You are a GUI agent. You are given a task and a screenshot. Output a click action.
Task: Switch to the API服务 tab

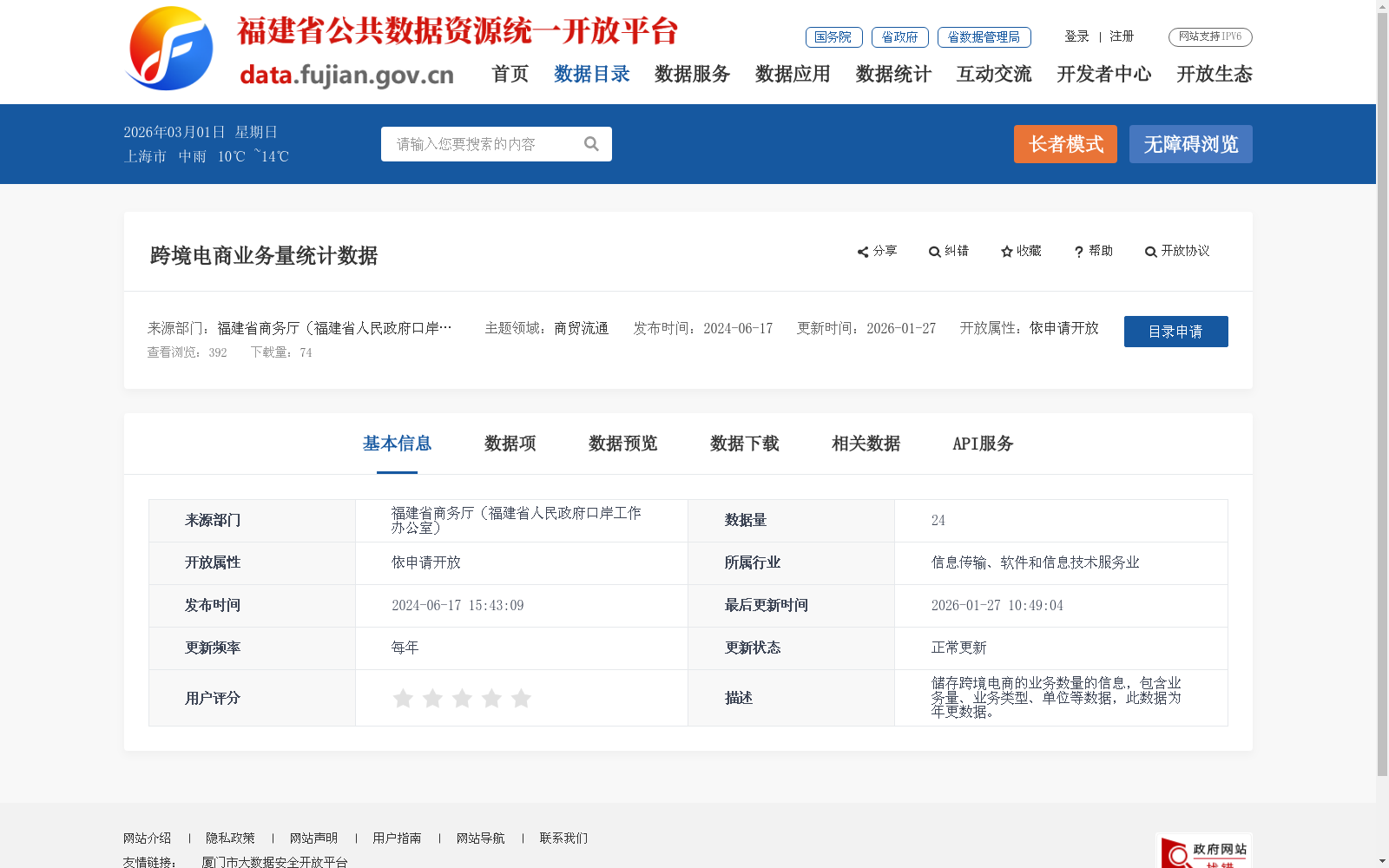coord(984,444)
